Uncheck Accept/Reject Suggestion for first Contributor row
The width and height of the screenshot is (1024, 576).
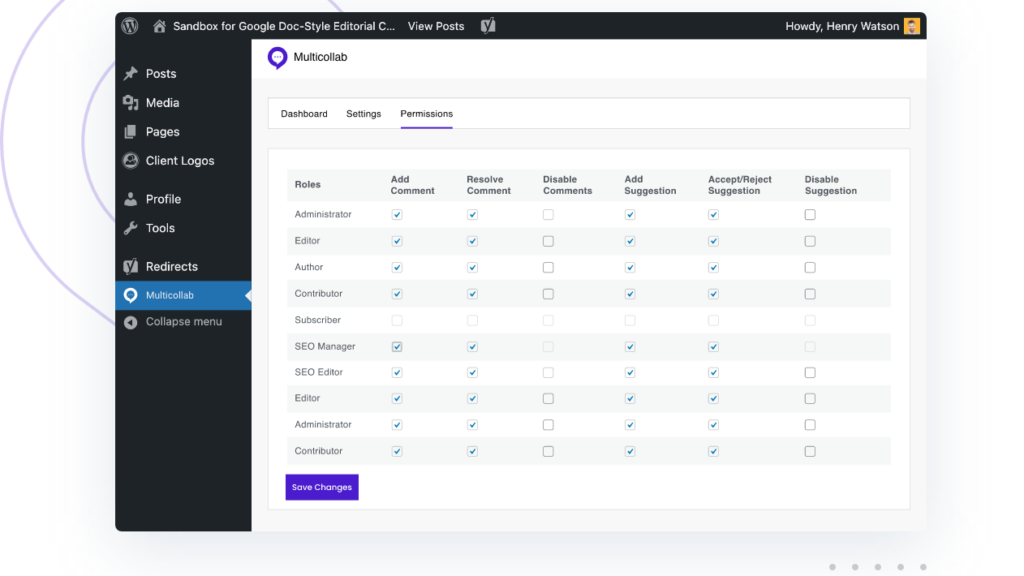pos(713,294)
